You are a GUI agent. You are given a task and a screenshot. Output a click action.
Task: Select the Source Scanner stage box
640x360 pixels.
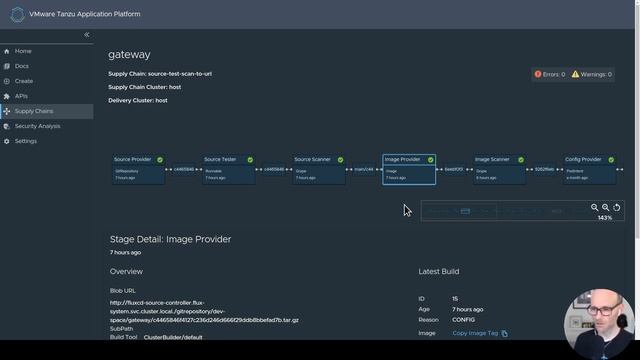319,169
